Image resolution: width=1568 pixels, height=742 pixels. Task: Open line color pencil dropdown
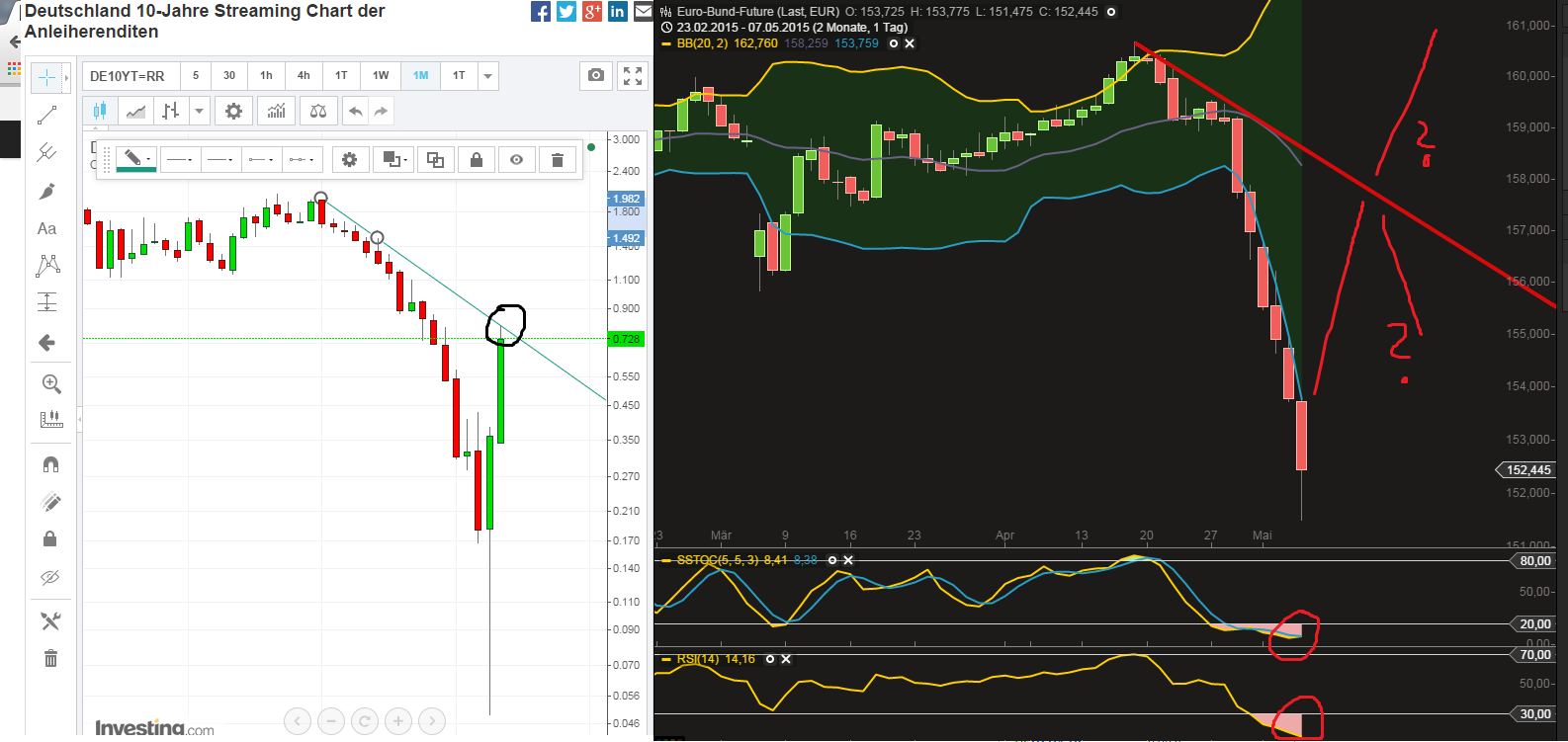[x=135, y=159]
